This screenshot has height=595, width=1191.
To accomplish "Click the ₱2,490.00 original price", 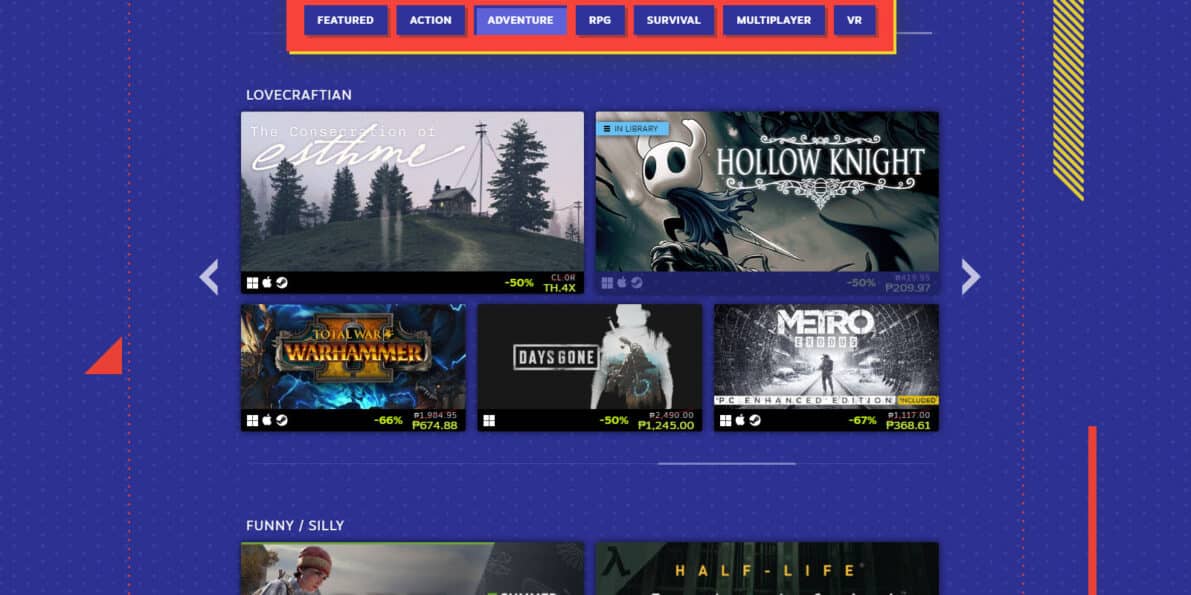I will click(671, 415).
